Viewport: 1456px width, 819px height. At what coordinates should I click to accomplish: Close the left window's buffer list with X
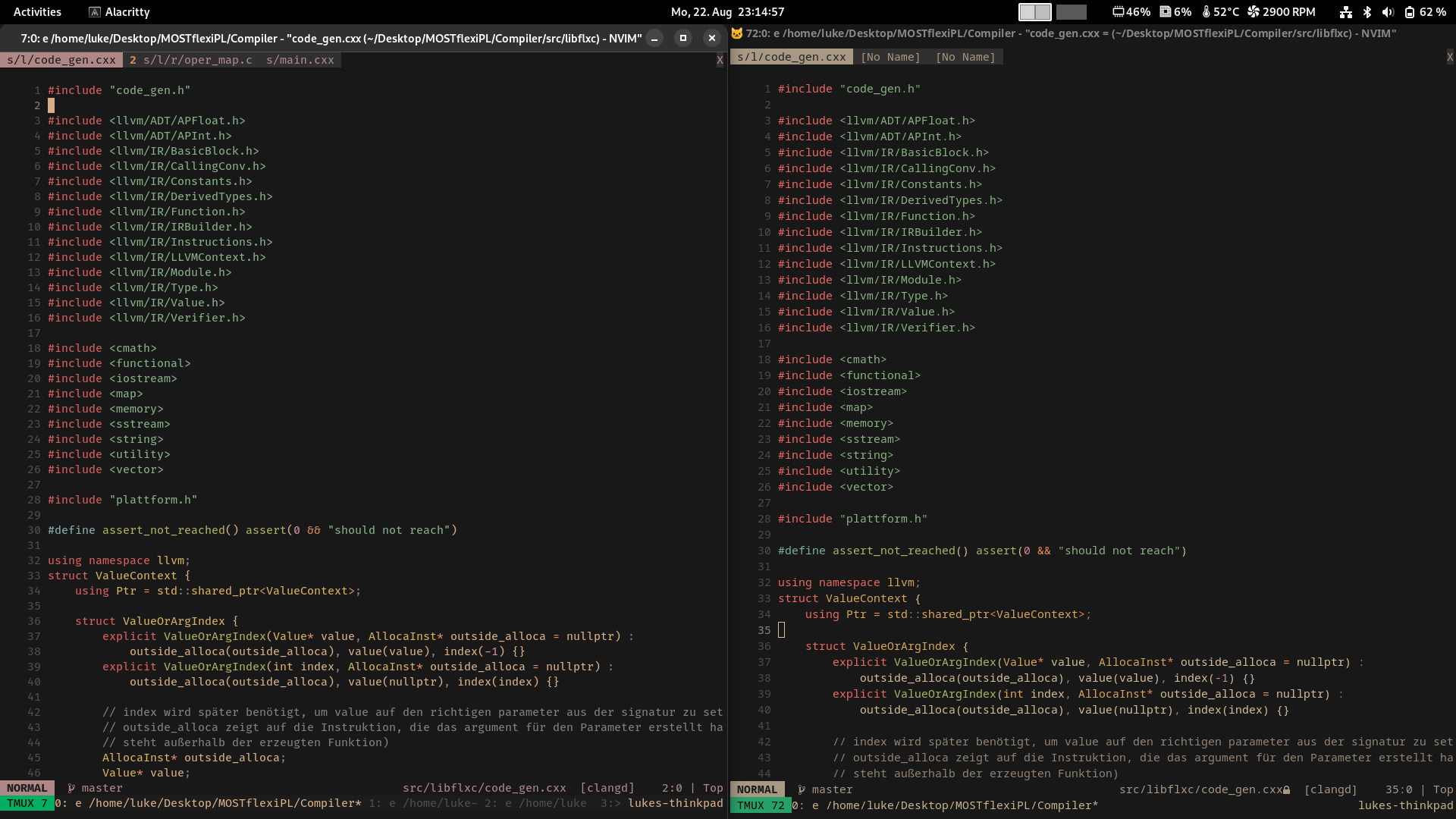pyautogui.click(x=719, y=60)
